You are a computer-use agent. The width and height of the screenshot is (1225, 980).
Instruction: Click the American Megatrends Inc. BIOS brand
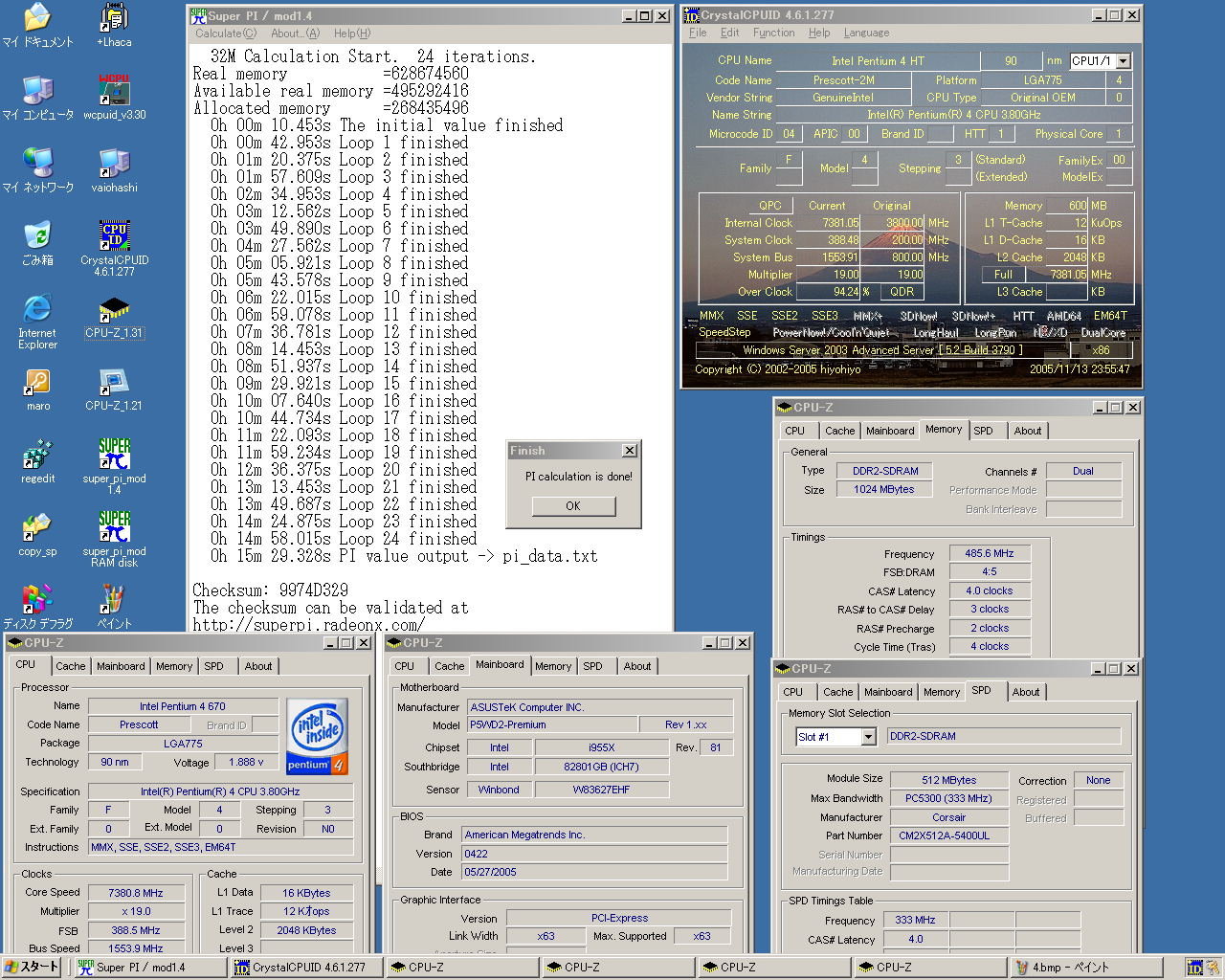[594, 835]
